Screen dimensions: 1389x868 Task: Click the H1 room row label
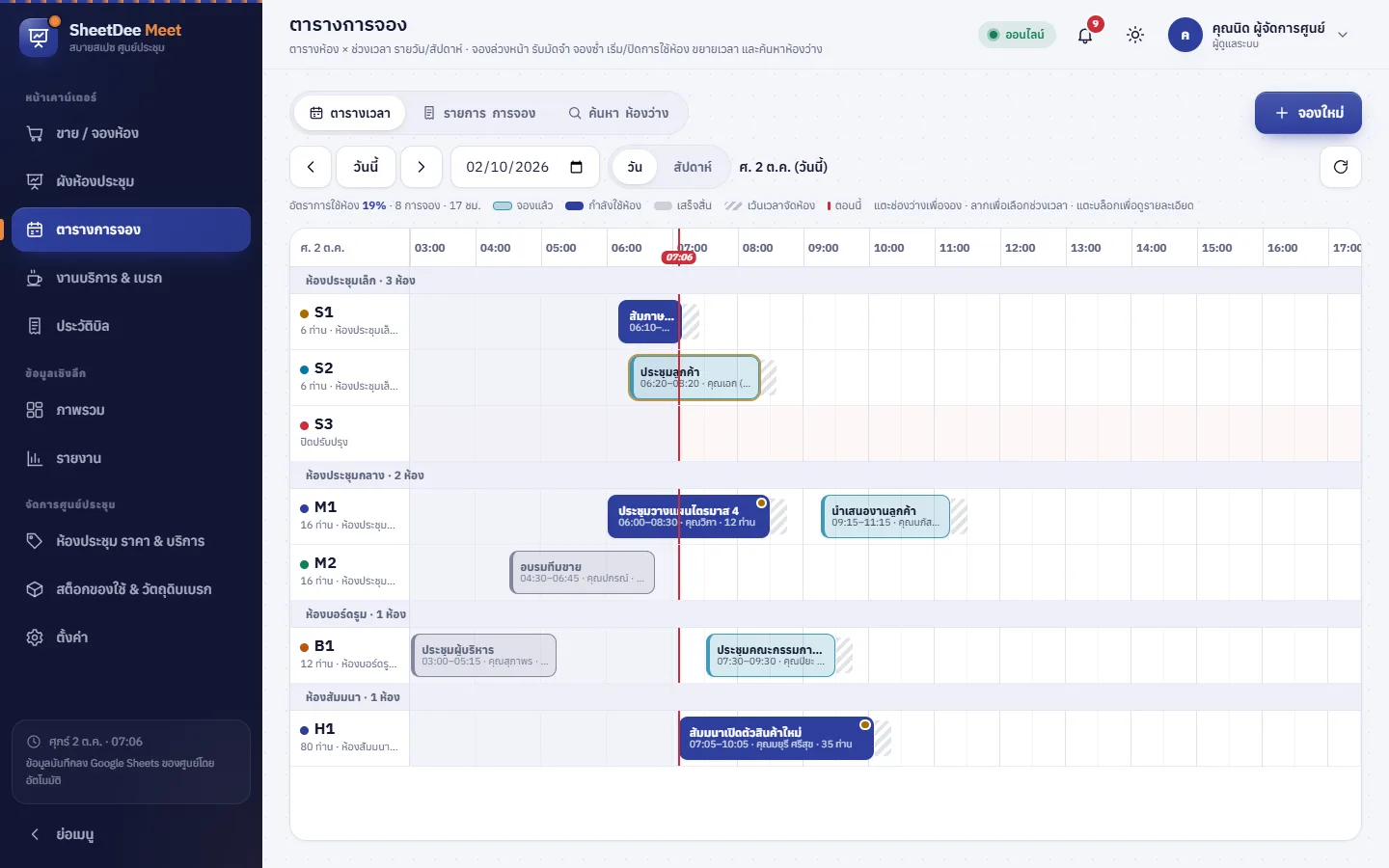(350, 738)
